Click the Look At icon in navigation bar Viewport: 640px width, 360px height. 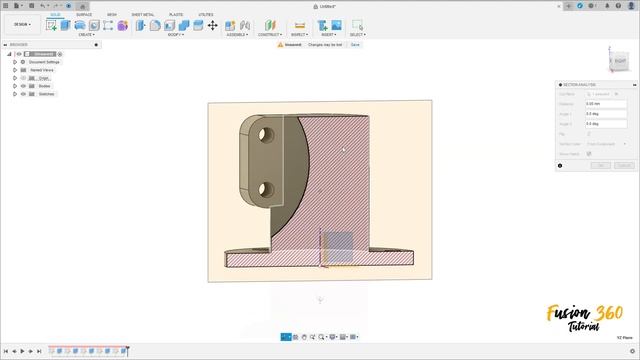[296, 337]
